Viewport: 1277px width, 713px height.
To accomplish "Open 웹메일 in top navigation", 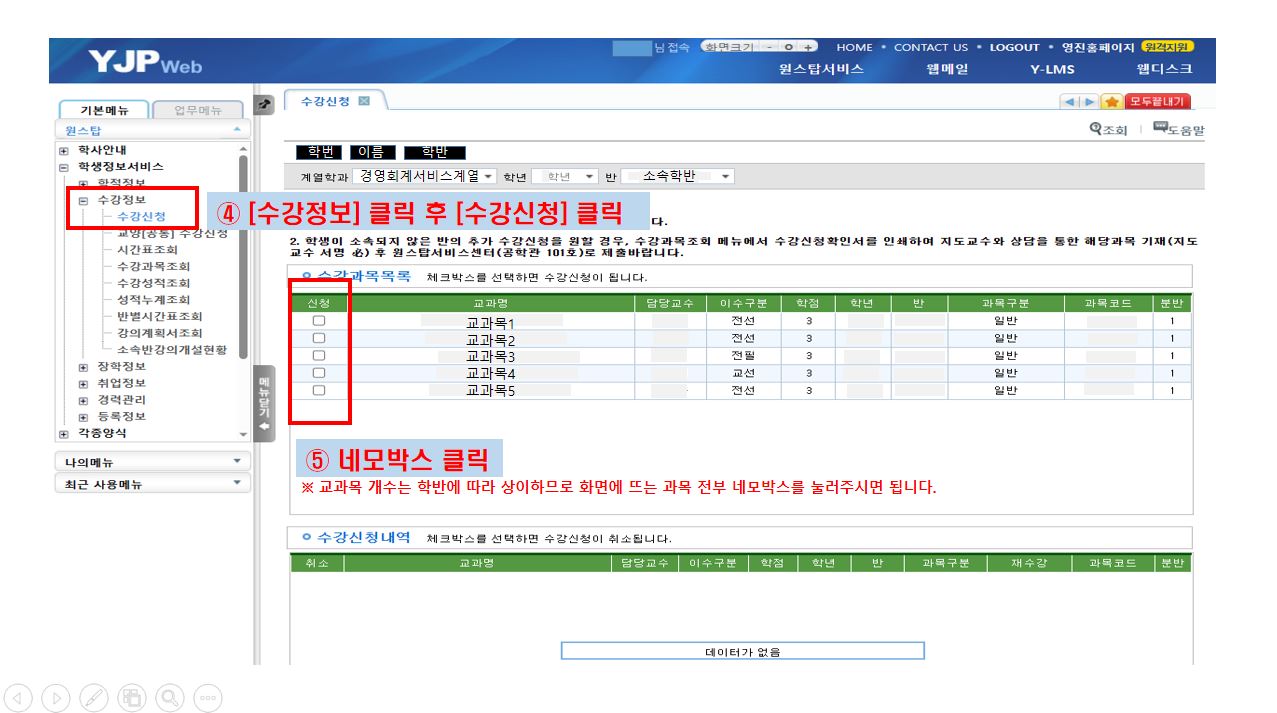I will [x=947, y=69].
